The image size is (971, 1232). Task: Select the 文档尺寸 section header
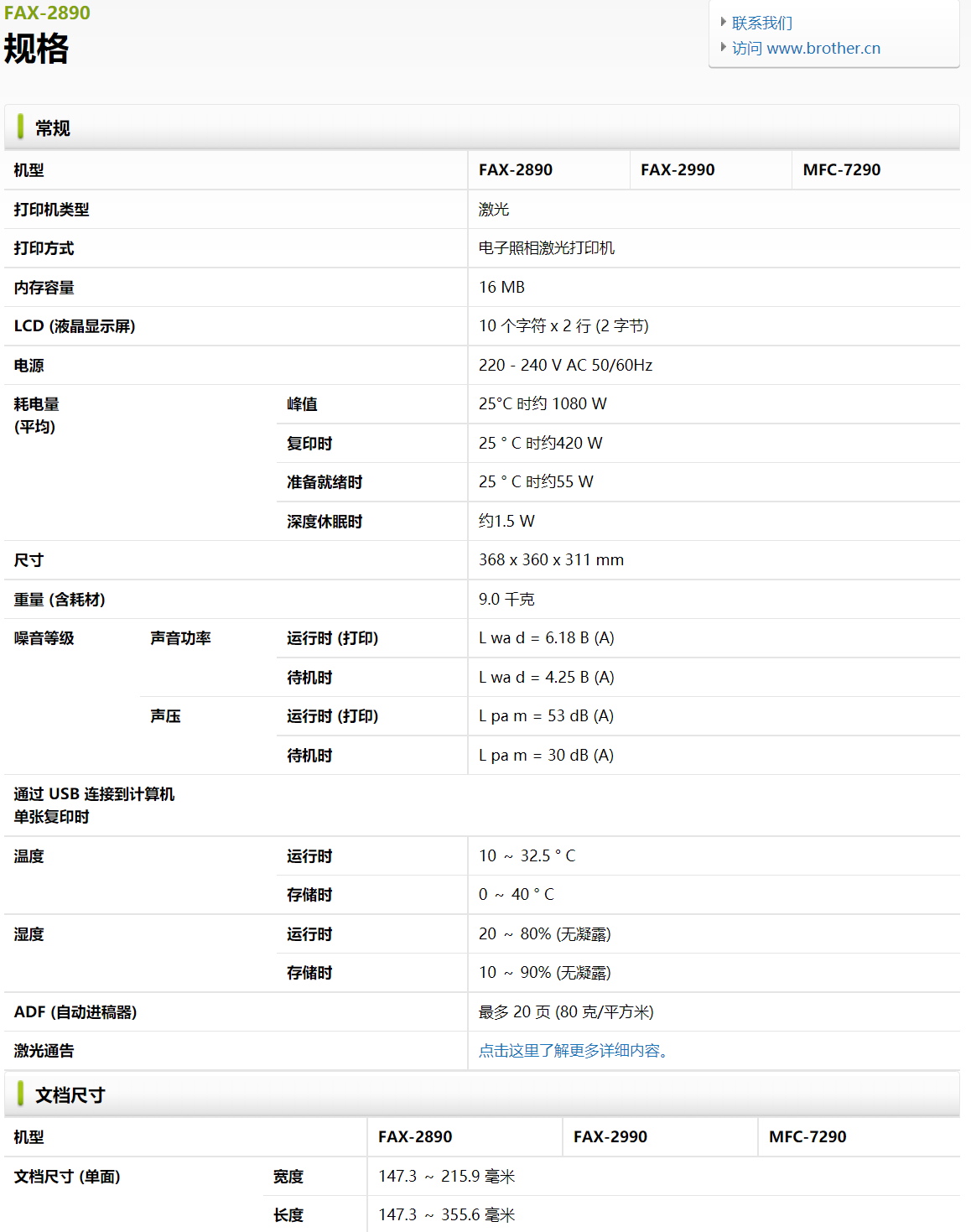click(482, 1094)
